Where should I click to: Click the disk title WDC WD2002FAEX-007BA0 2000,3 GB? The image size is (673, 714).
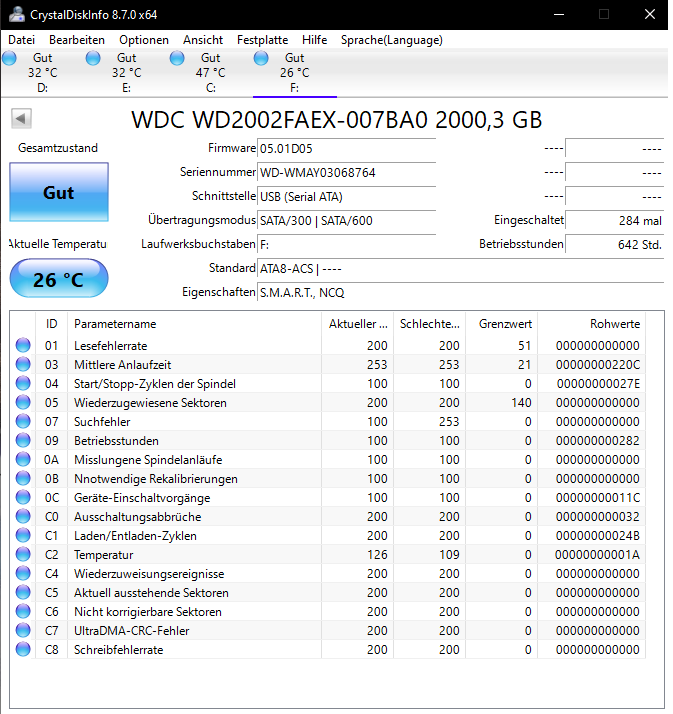(x=336, y=120)
